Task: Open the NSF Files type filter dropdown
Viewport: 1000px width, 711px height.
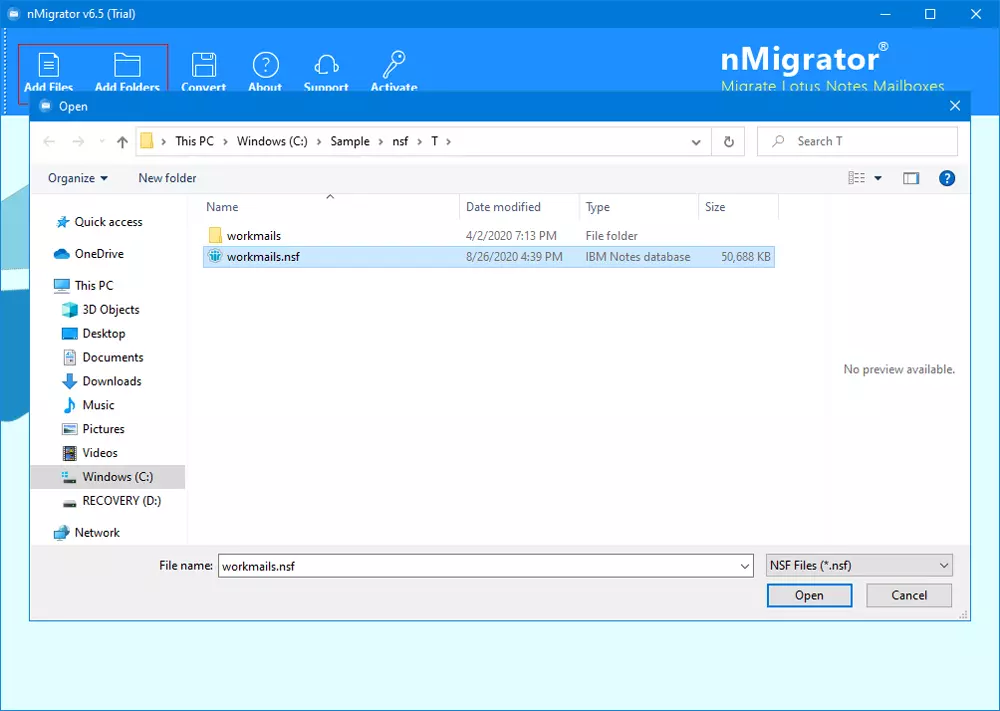Action: click(x=859, y=566)
